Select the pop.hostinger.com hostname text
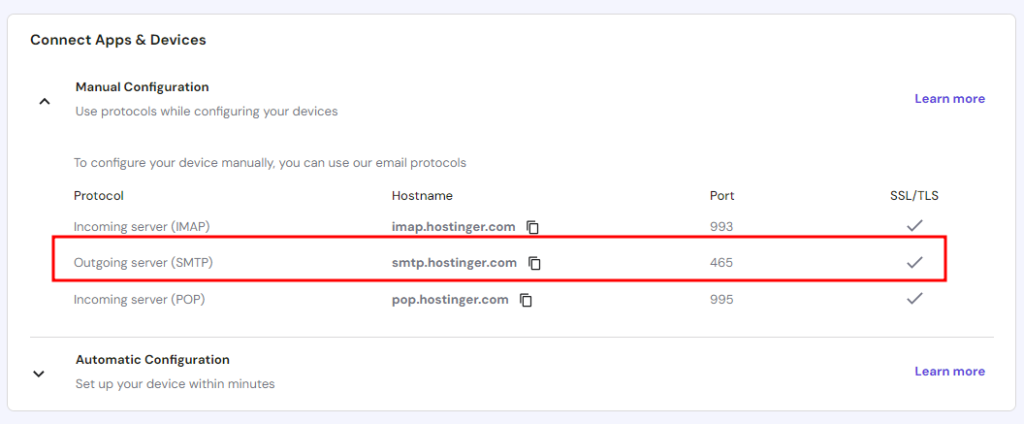The height and width of the screenshot is (424, 1024). coord(450,300)
